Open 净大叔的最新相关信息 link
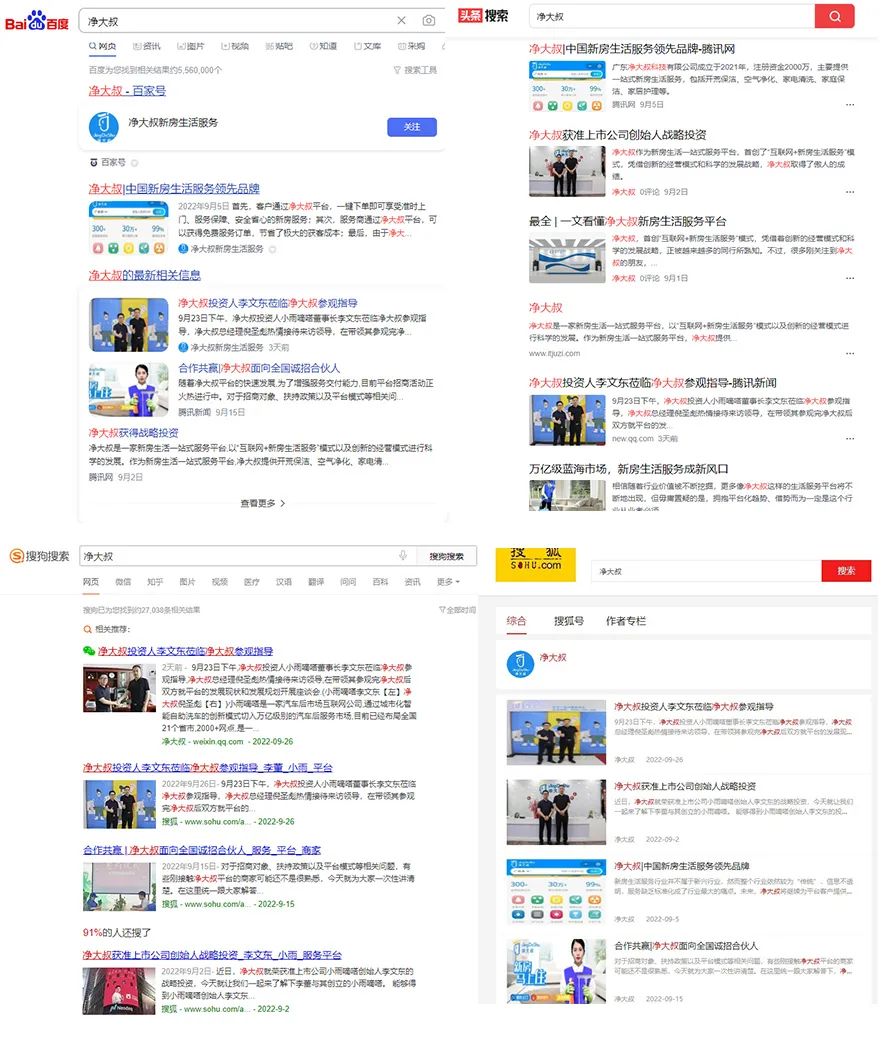The image size is (891, 1050). click(x=145, y=275)
